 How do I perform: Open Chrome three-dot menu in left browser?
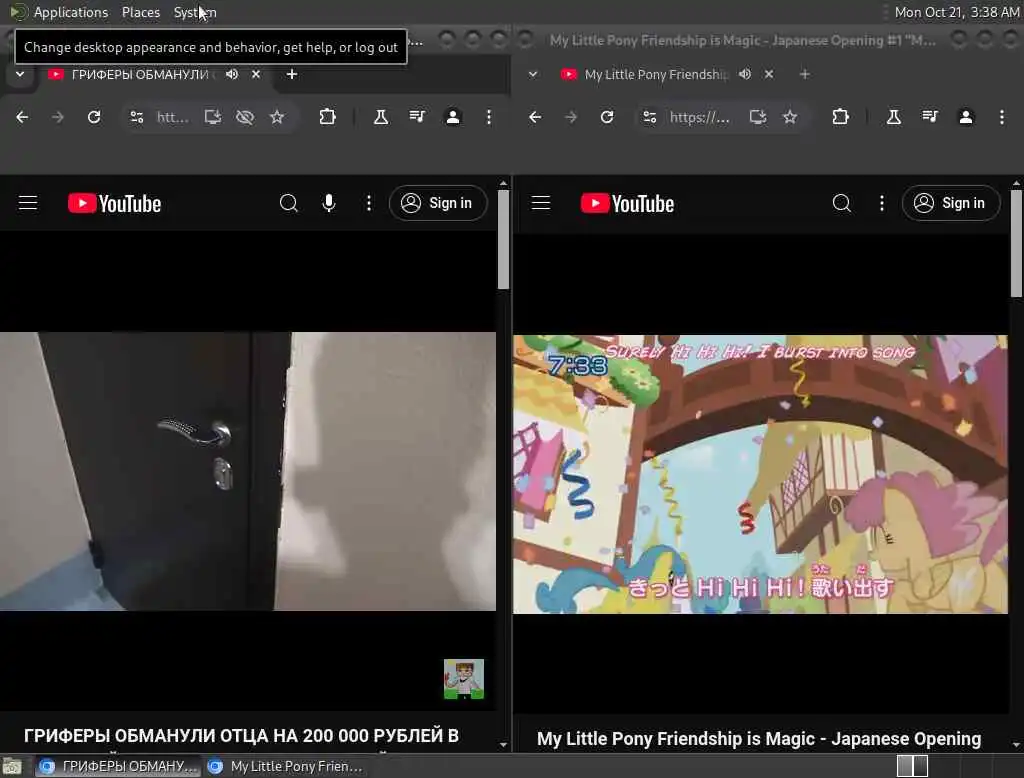[x=488, y=117]
